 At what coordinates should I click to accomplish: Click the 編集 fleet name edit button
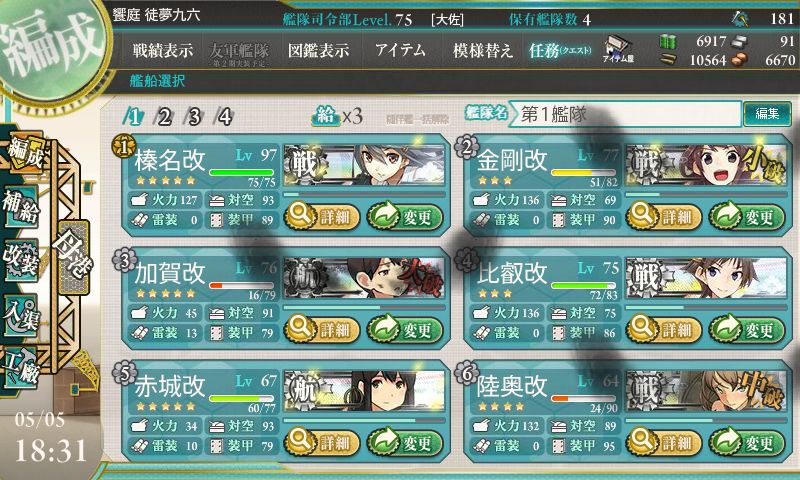coord(767,114)
